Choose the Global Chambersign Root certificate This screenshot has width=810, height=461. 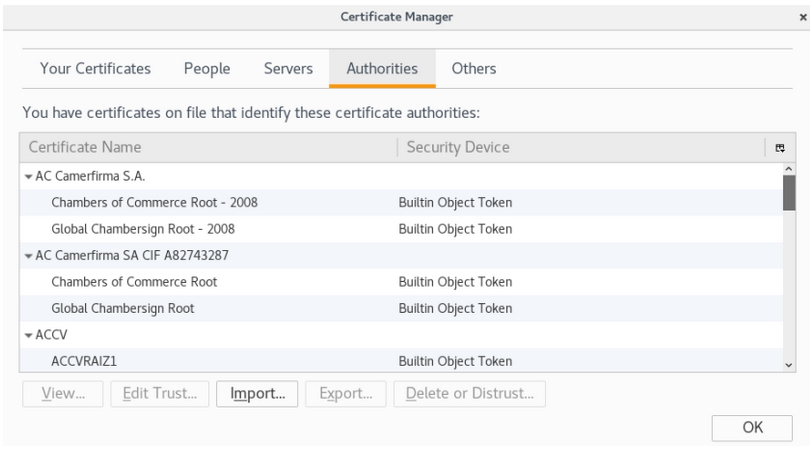[123, 308]
